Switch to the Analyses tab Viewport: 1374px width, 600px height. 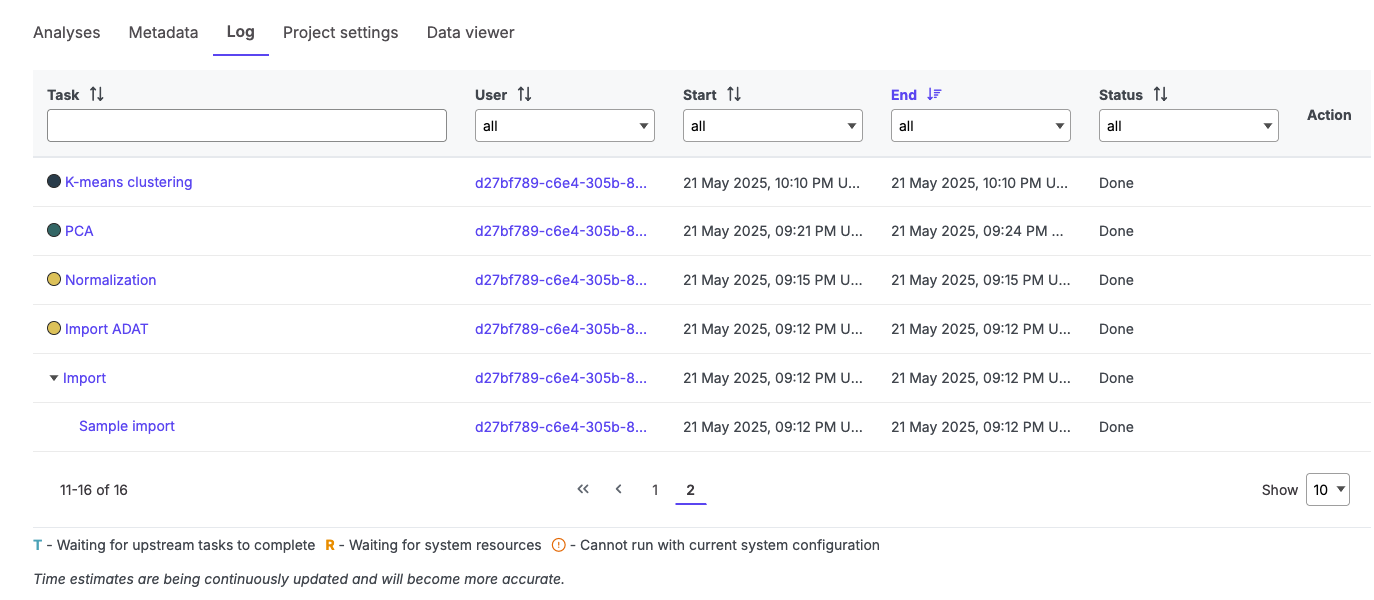[x=67, y=32]
